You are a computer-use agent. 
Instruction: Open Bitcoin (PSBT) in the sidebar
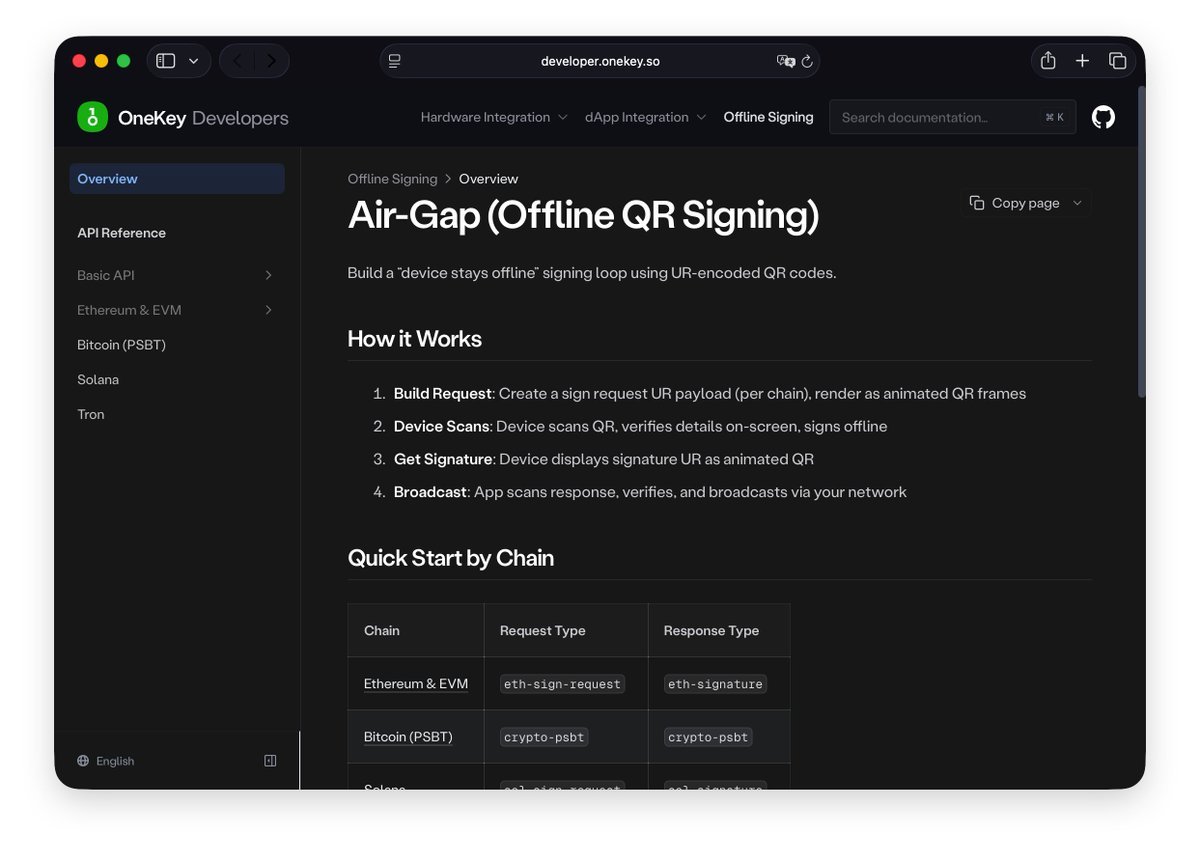121,345
